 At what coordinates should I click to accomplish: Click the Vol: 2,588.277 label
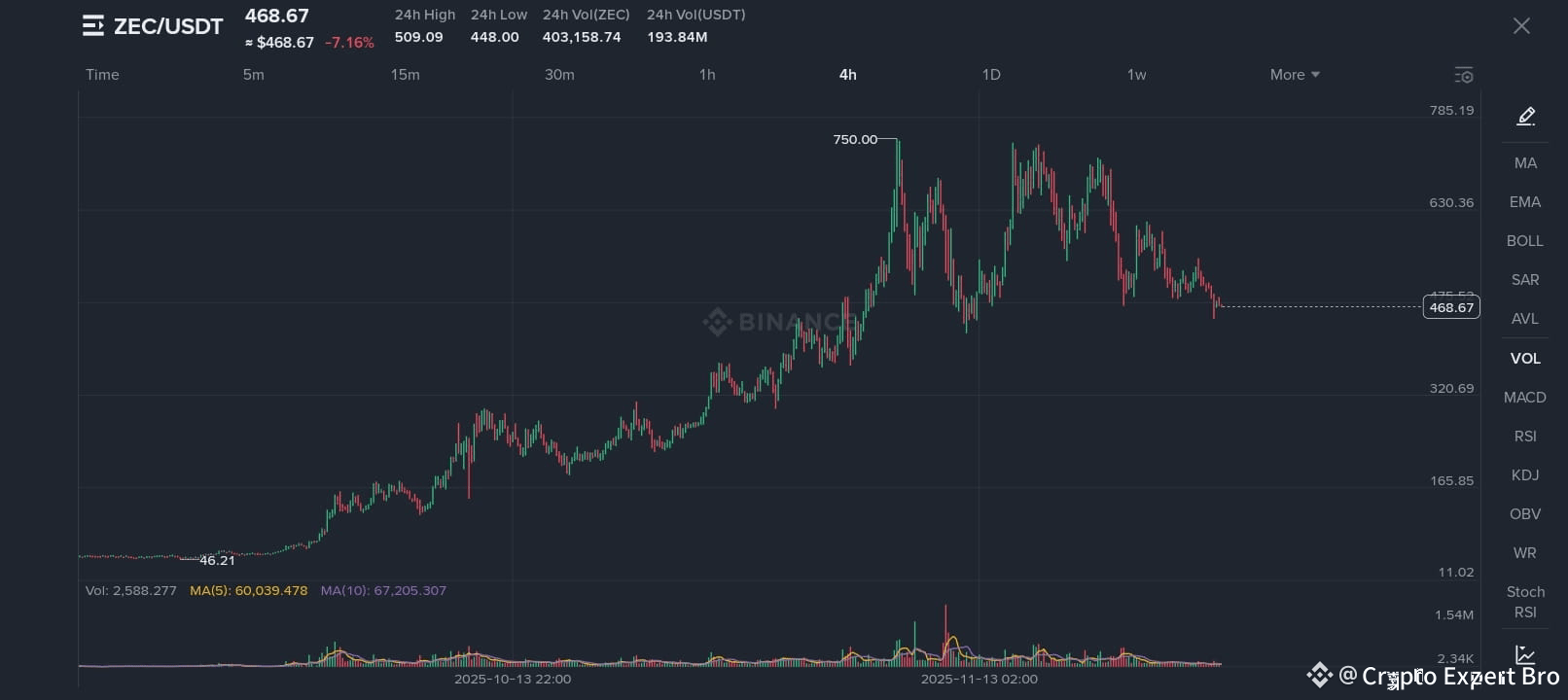point(131,590)
